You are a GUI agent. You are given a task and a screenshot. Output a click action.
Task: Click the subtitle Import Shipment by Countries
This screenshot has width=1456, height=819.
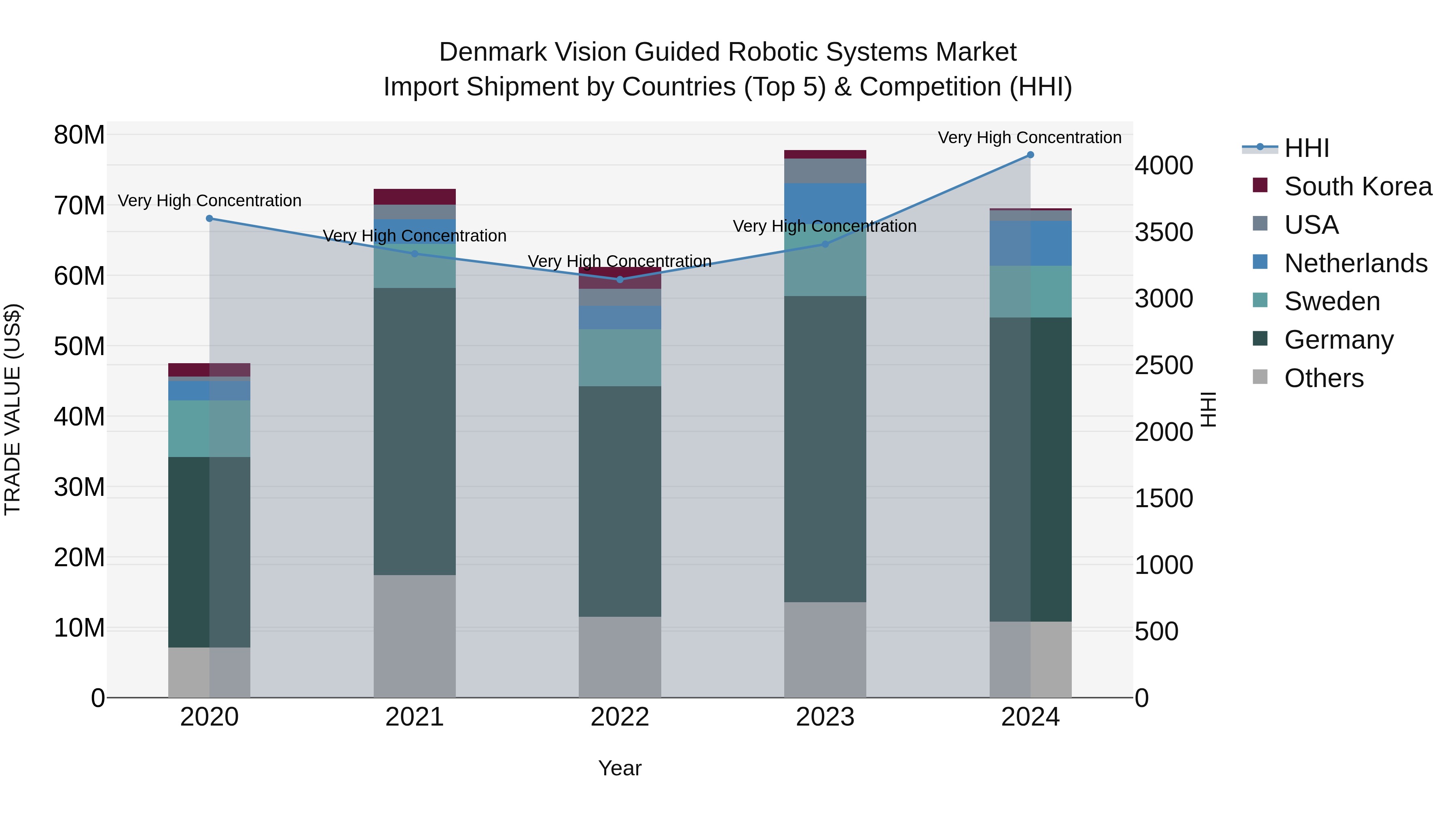tap(728, 87)
